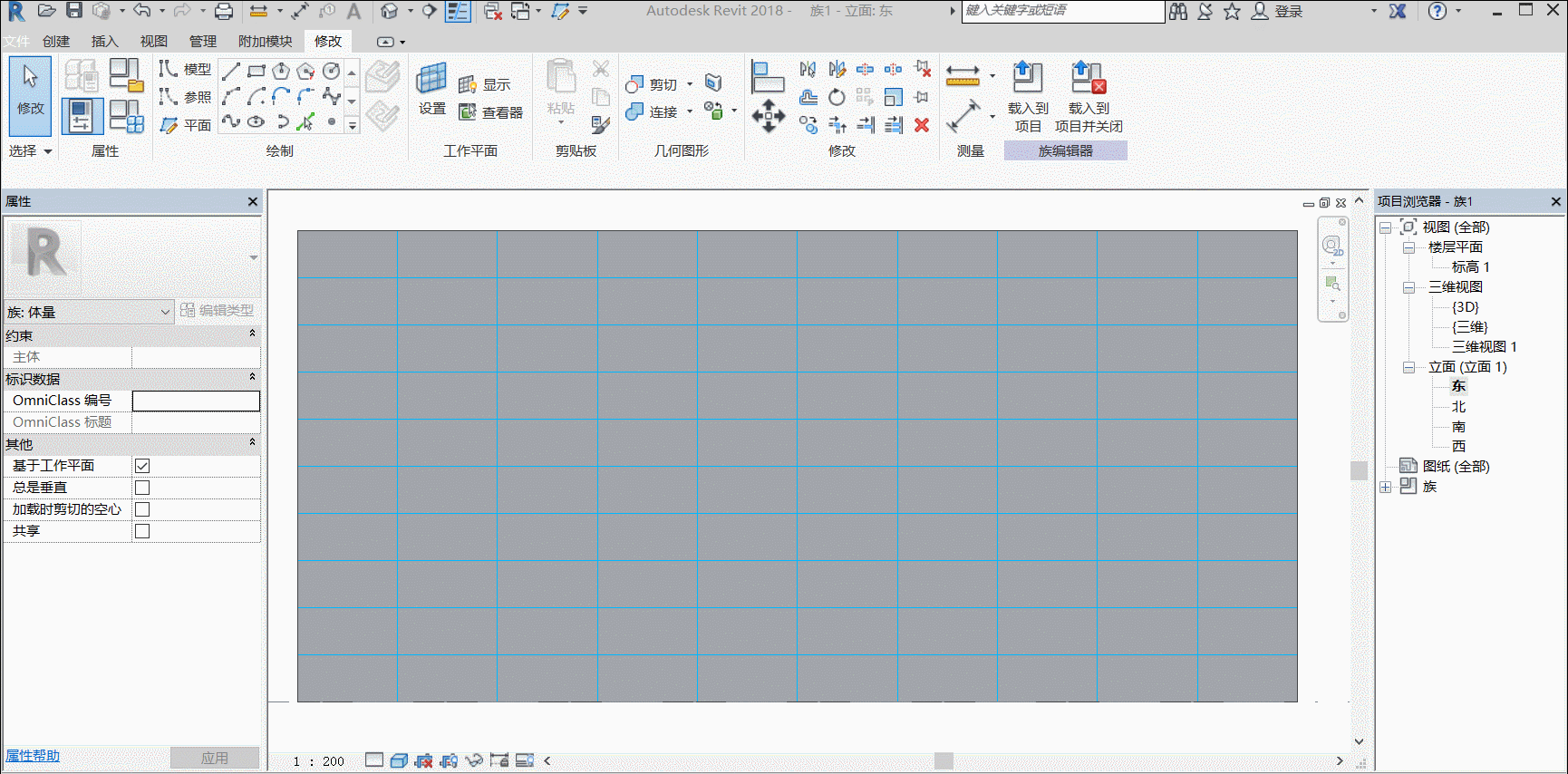
Task: Collapse the 约束 properties section
Action: pos(252,334)
